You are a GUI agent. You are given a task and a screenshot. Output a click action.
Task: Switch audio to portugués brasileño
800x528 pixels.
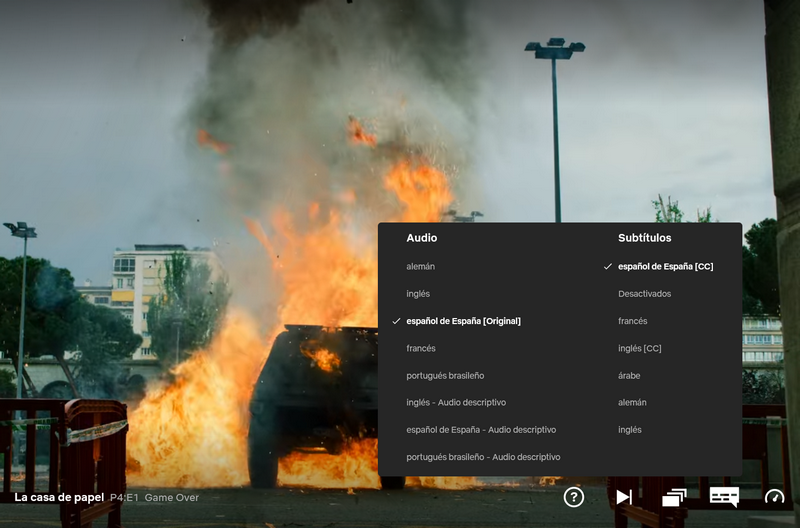click(x=445, y=375)
